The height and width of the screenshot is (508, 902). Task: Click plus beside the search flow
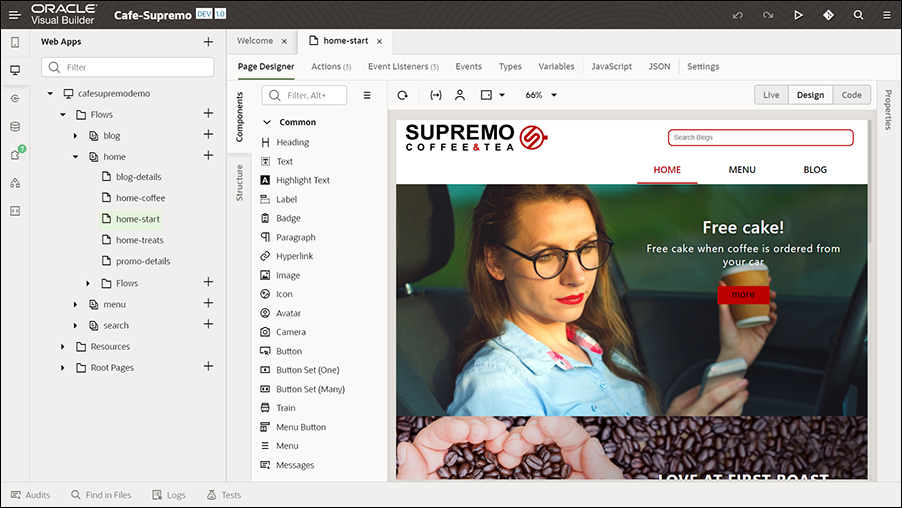(x=208, y=324)
